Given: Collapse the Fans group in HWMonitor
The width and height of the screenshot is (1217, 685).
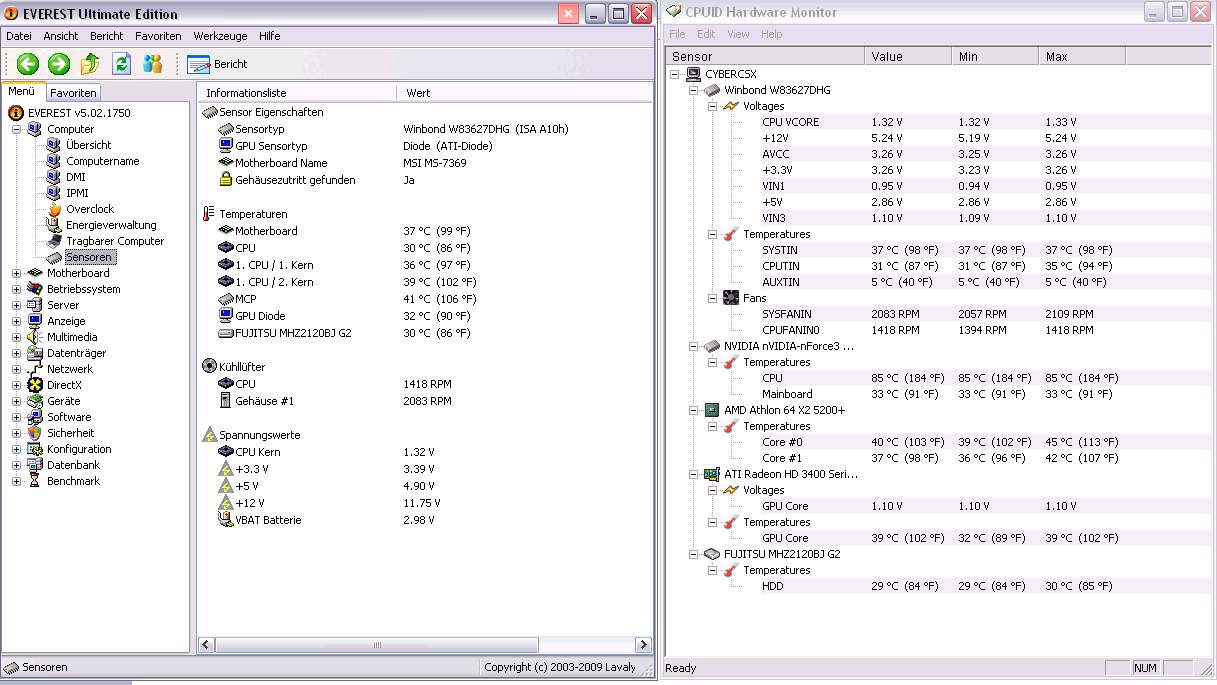Looking at the screenshot, I should 713,298.
